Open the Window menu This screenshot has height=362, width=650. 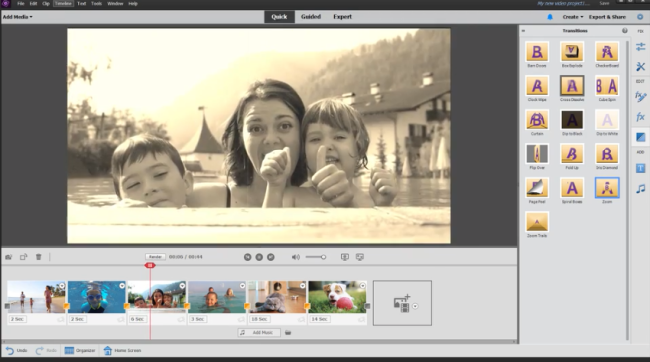pyautogui.click(x=115, y=3)
